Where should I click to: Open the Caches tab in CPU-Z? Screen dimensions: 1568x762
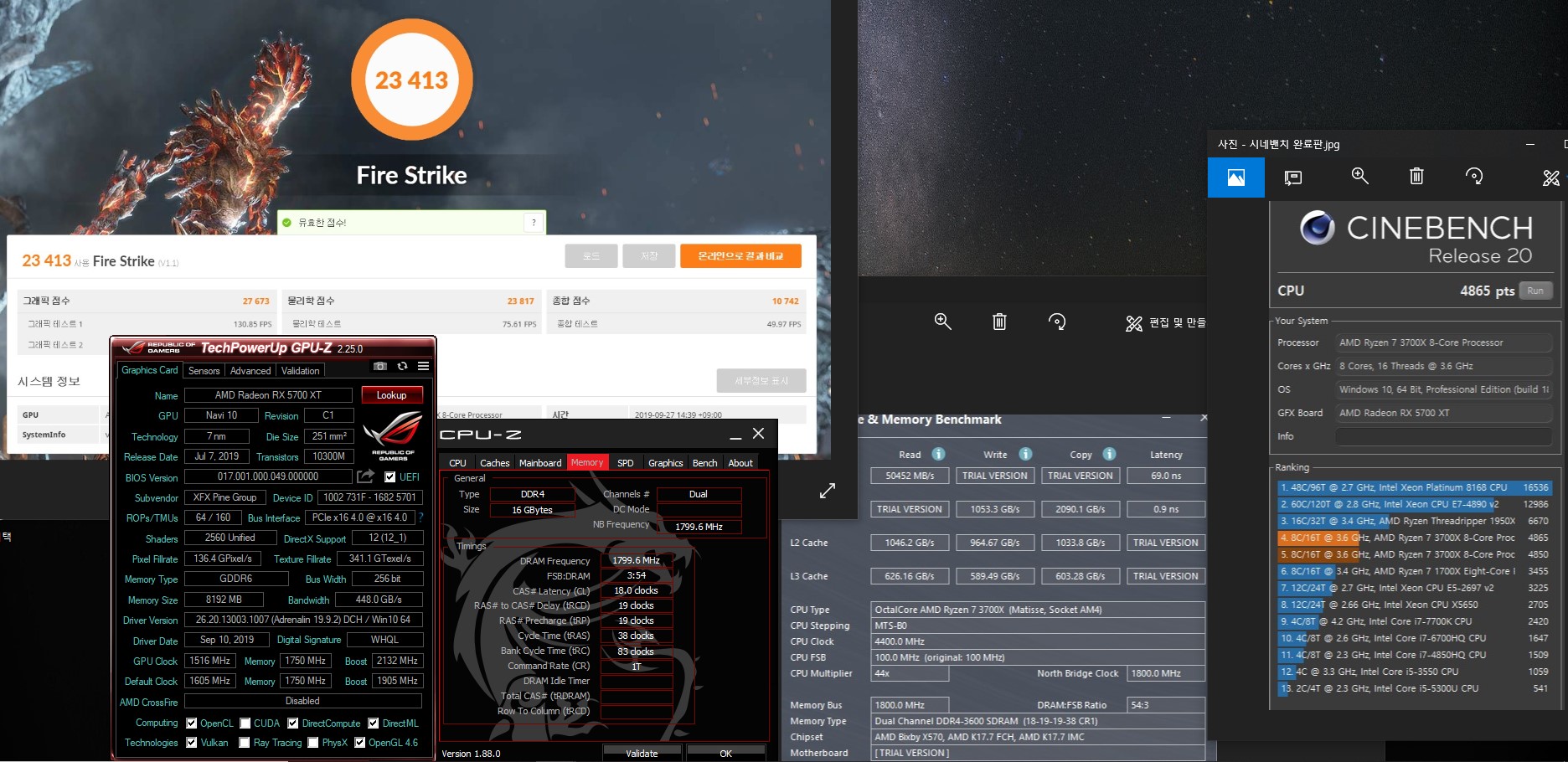point(494,462)
